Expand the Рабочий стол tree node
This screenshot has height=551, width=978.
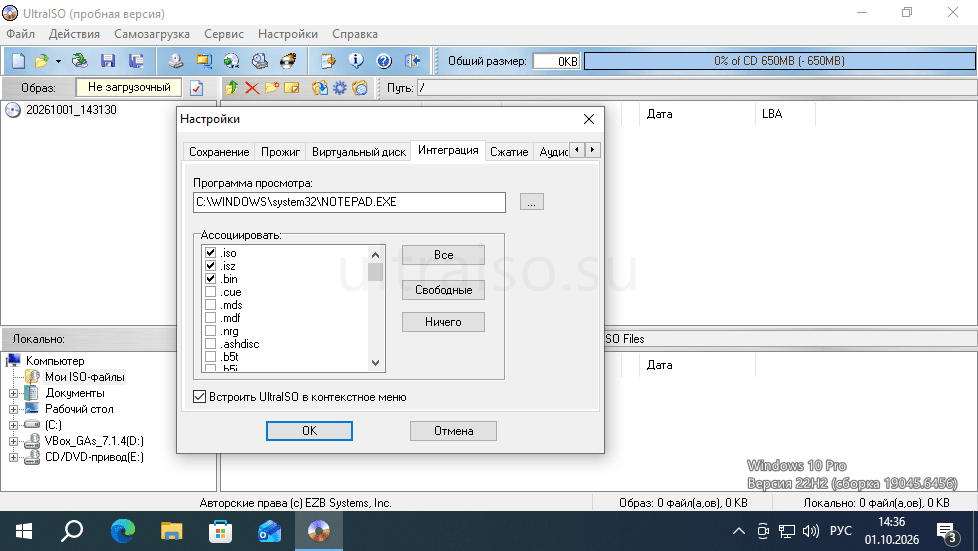pos(13,409)
